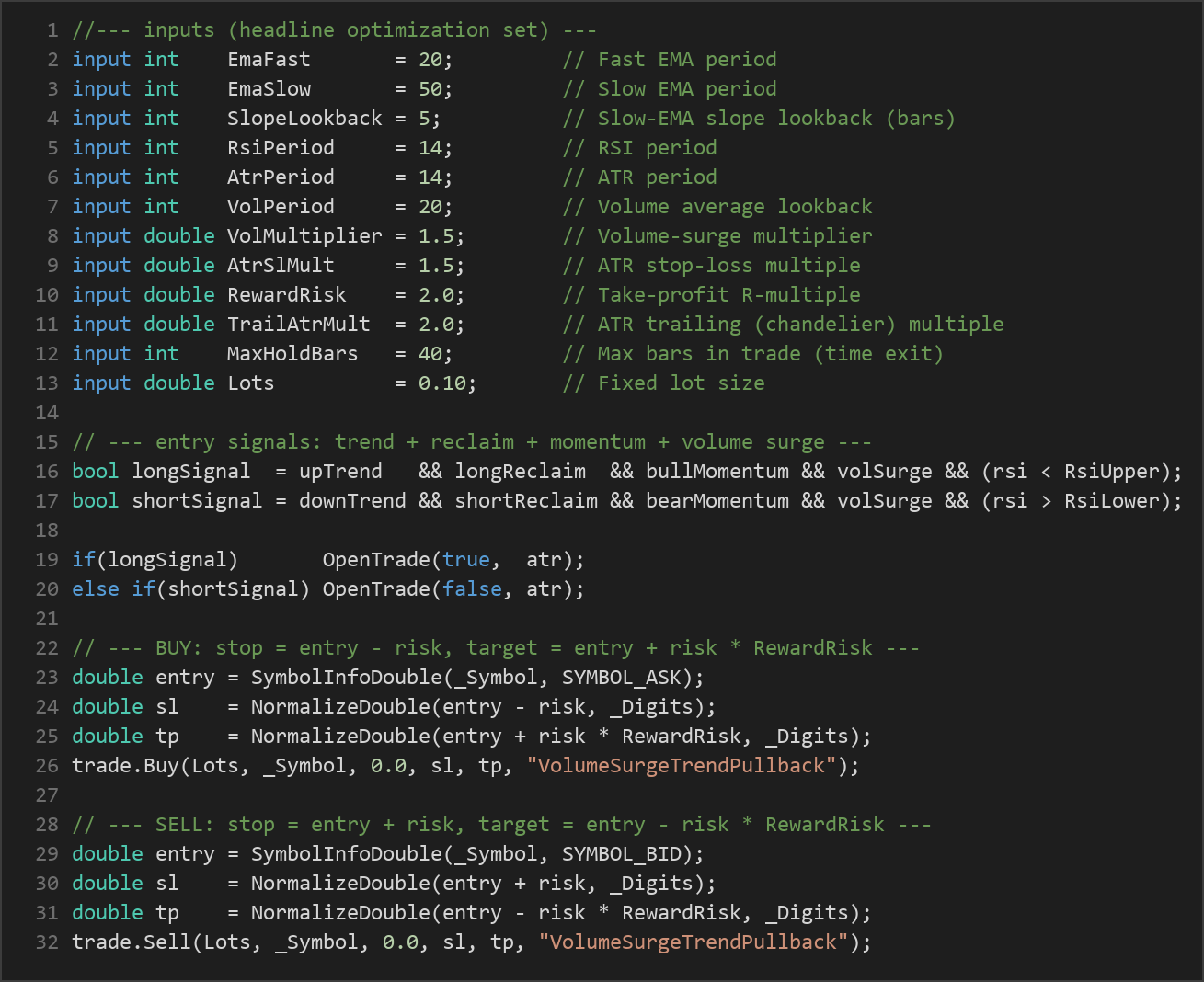Click line number 1 in the gutter
Viewport: 1204px width, 982px height.
(52, 30)
